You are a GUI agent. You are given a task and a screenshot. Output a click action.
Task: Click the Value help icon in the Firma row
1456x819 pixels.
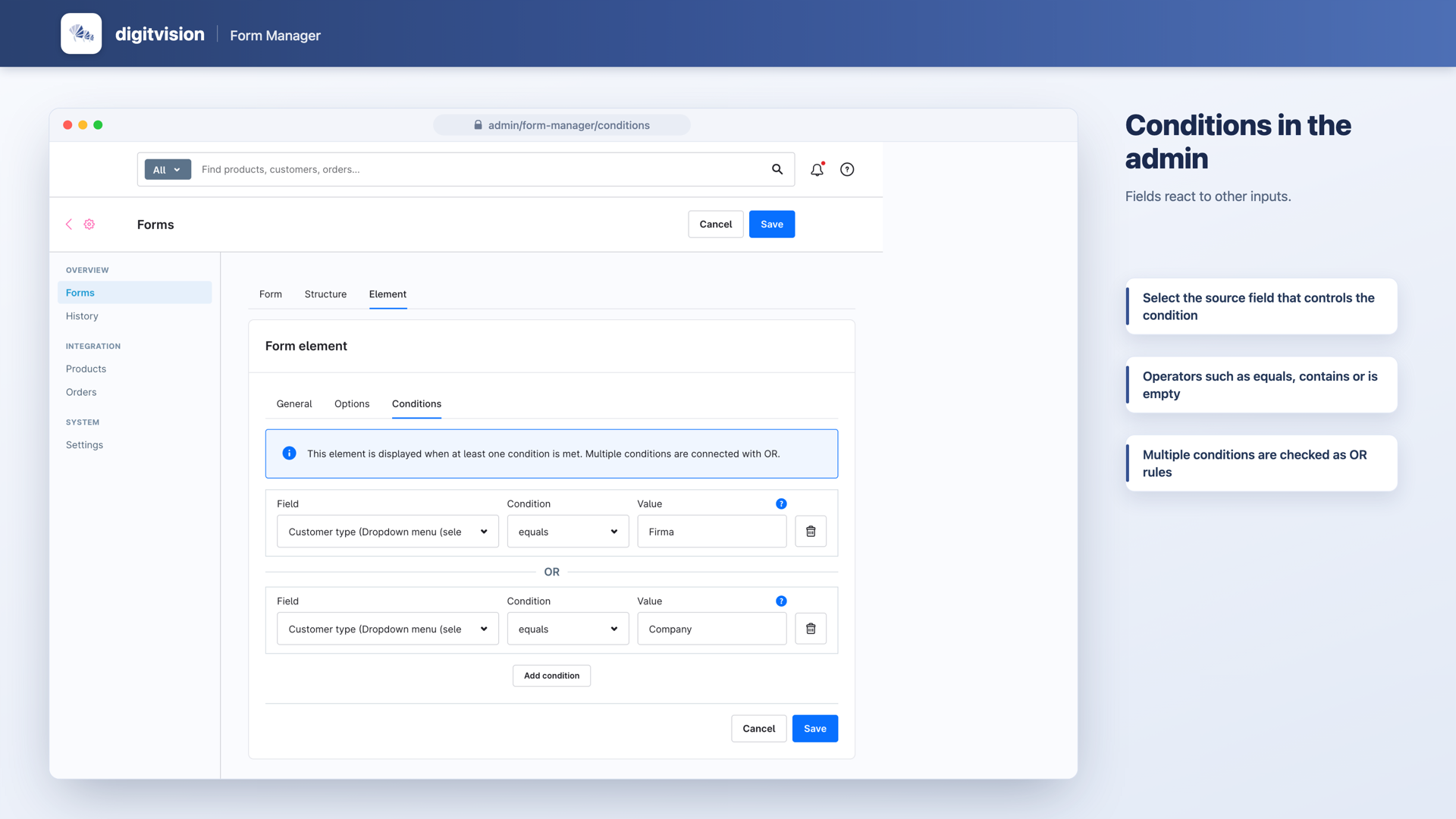click(781, 504)
